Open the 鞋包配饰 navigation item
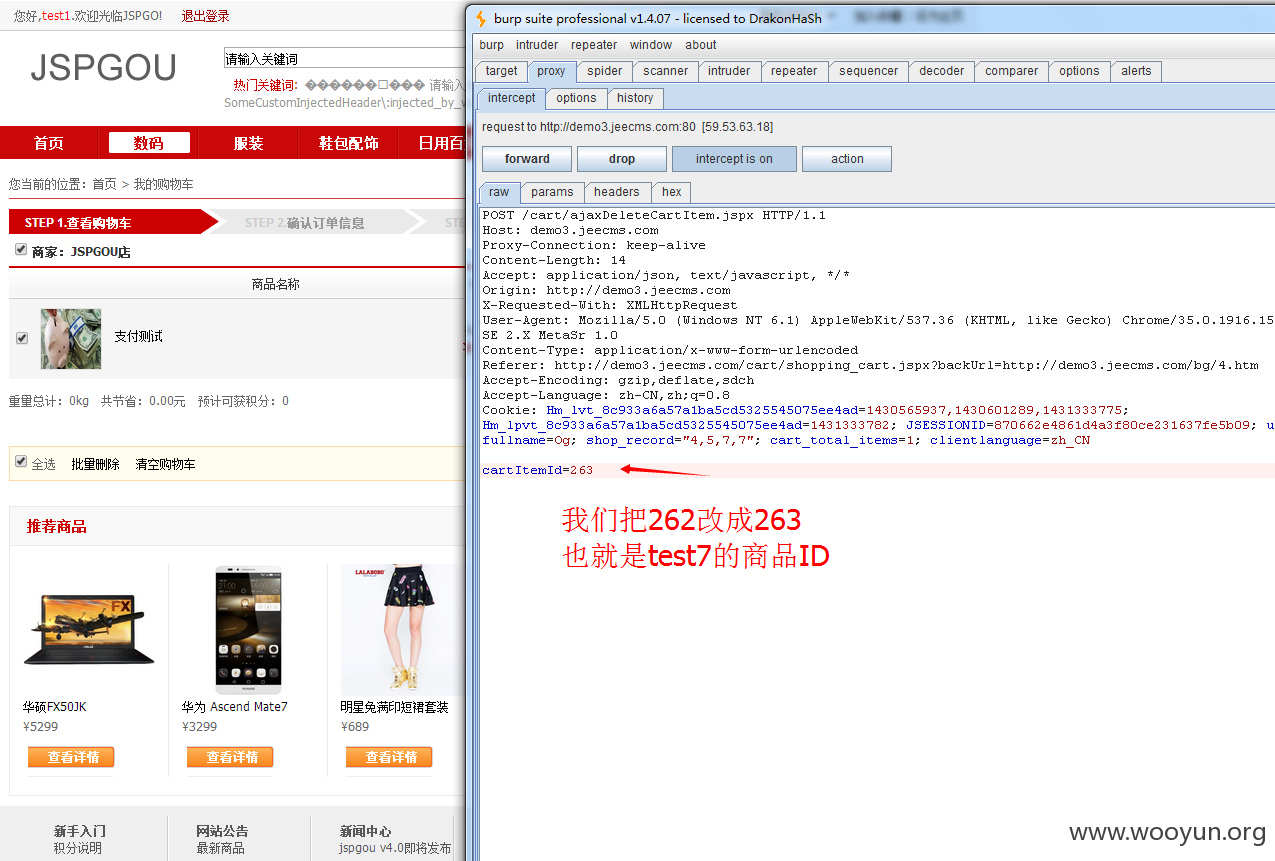 pos(349,143)
